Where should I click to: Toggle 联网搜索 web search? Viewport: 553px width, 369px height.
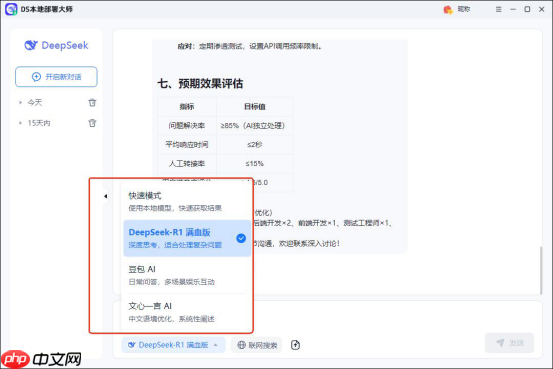(257, 345)
